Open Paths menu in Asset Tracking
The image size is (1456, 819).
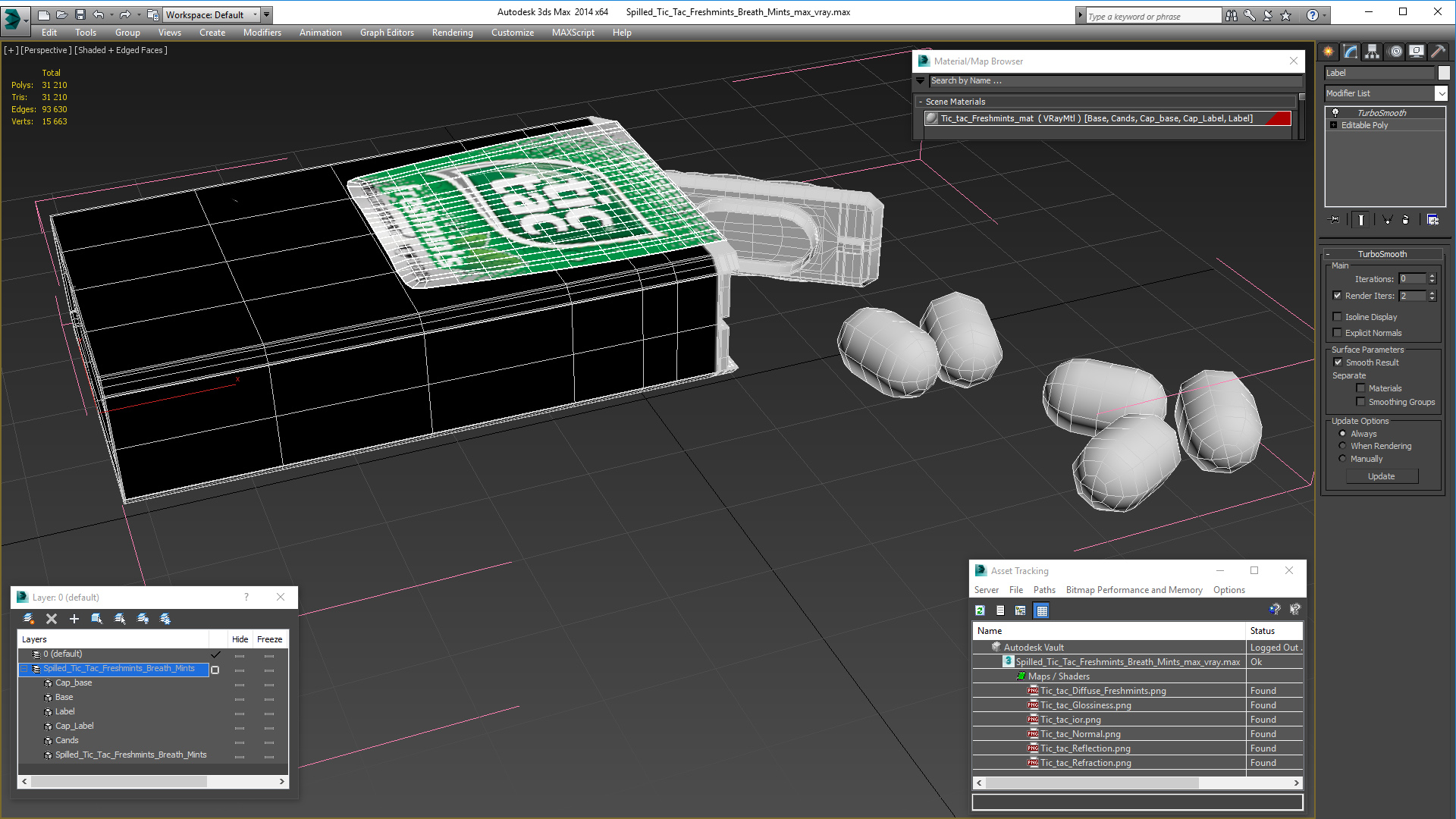pyautogui.click(x=1044, y=590)
